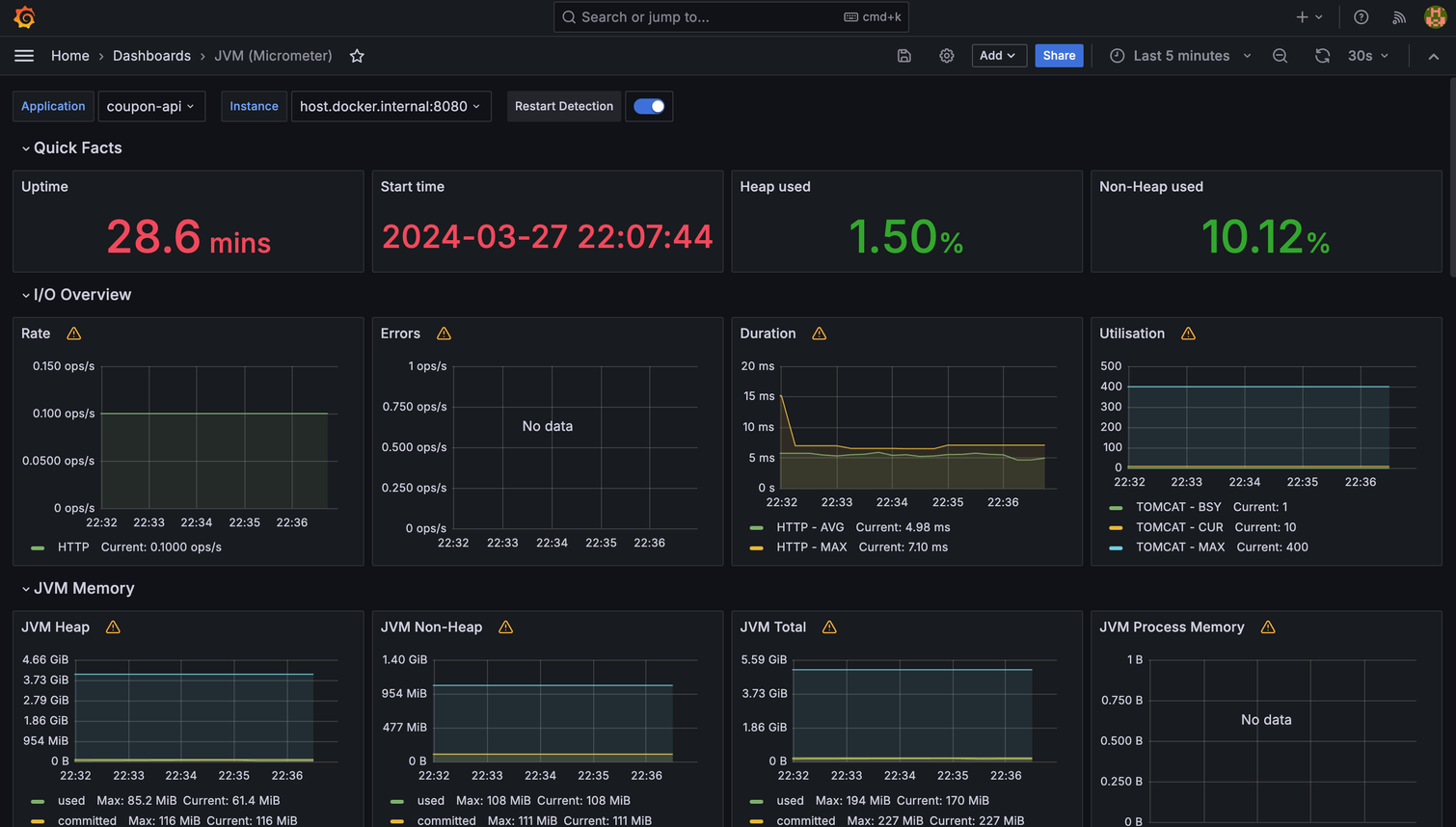Toggle the Restart Detection switch

point(649,106)
